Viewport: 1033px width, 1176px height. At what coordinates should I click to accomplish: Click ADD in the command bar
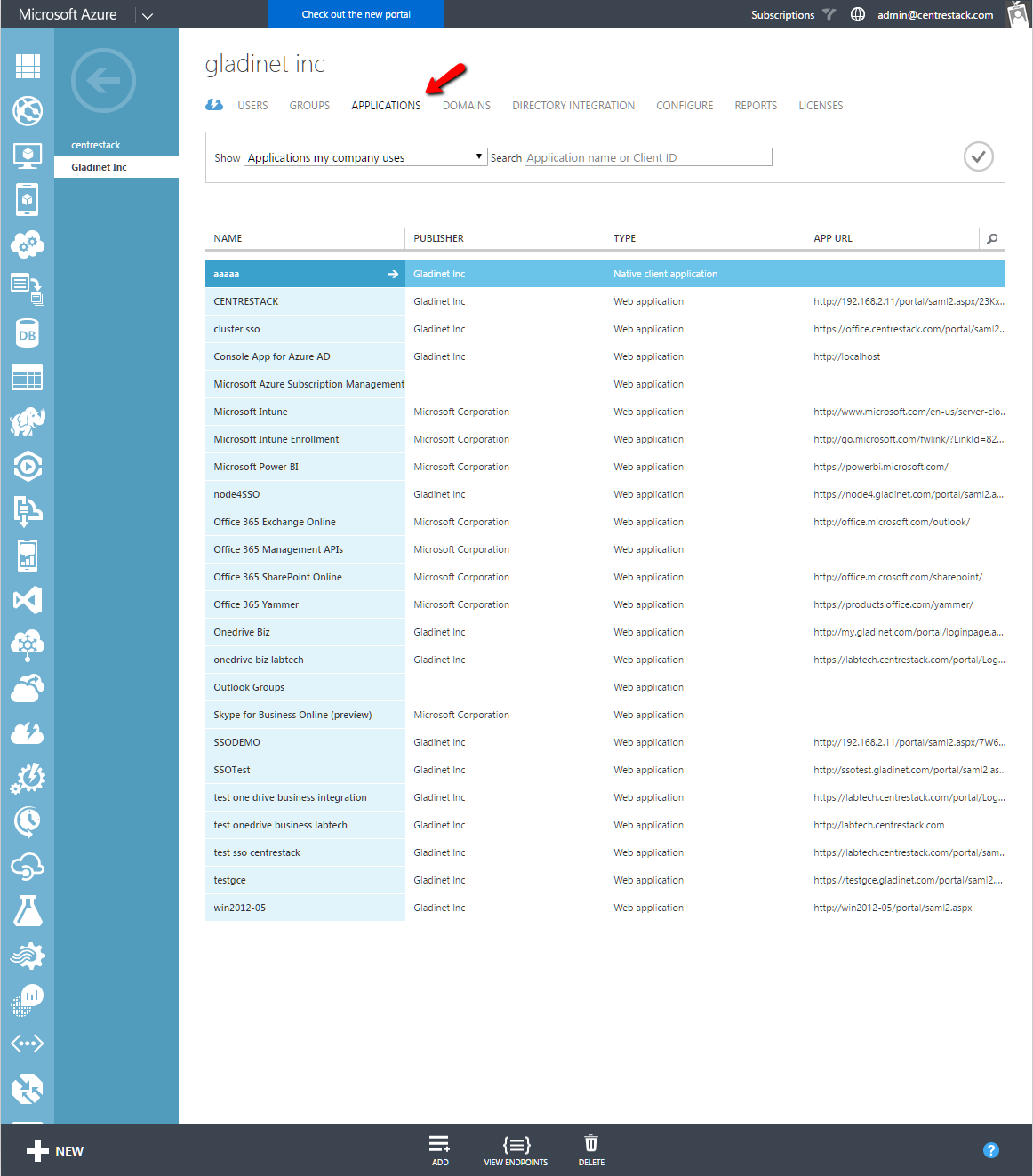[440, 1149]
